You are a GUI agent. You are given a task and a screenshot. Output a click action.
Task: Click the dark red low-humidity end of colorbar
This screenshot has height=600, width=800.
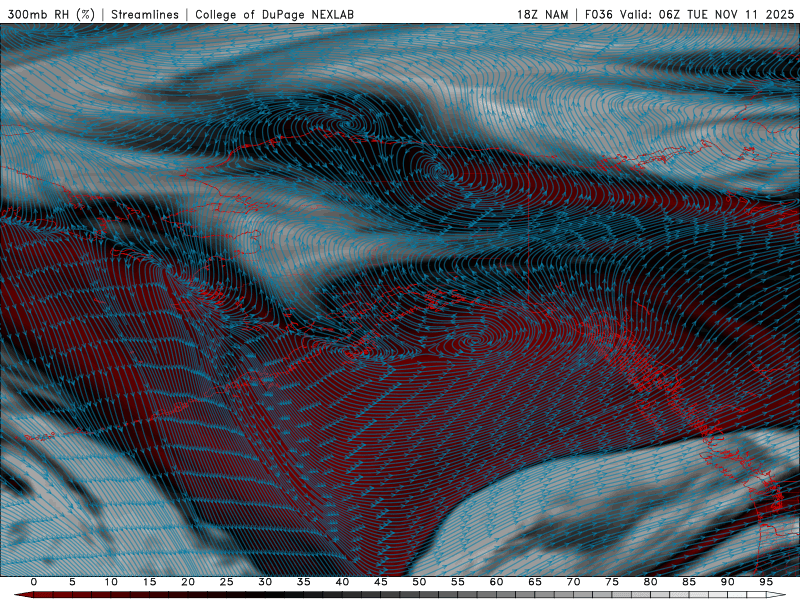click(x=24, y=595)
